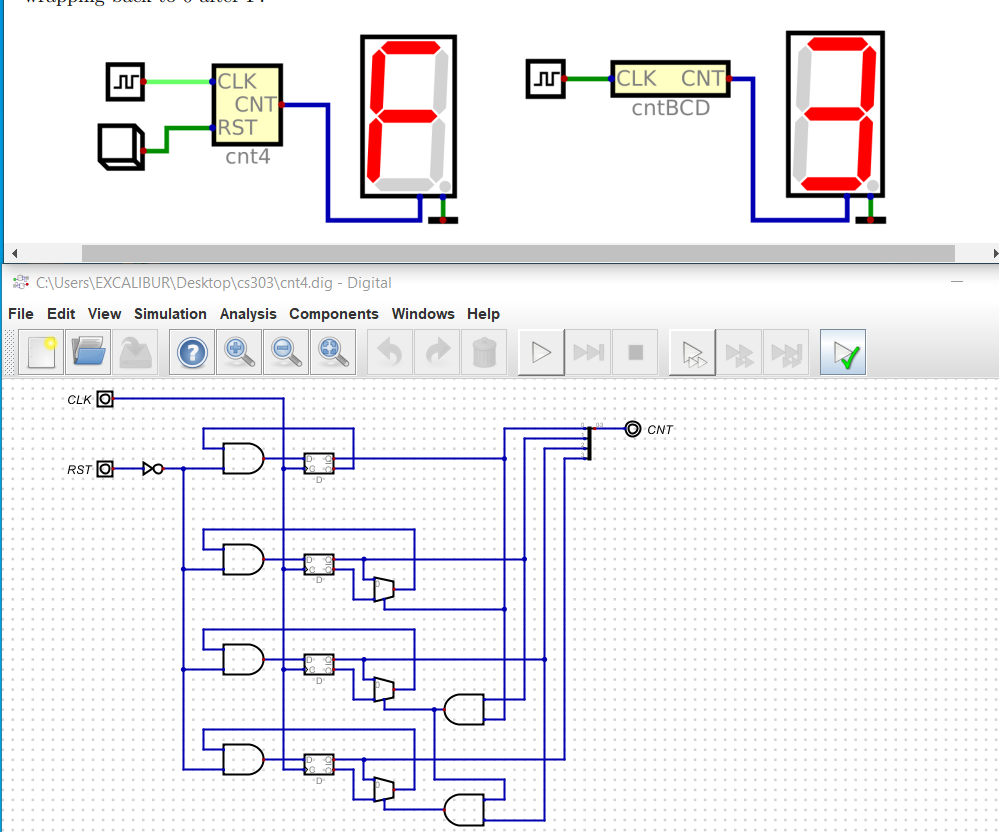Screen dimensions: 999x832
Task: Run circuit tests via green checkmark icon
Action: [842, 352]
